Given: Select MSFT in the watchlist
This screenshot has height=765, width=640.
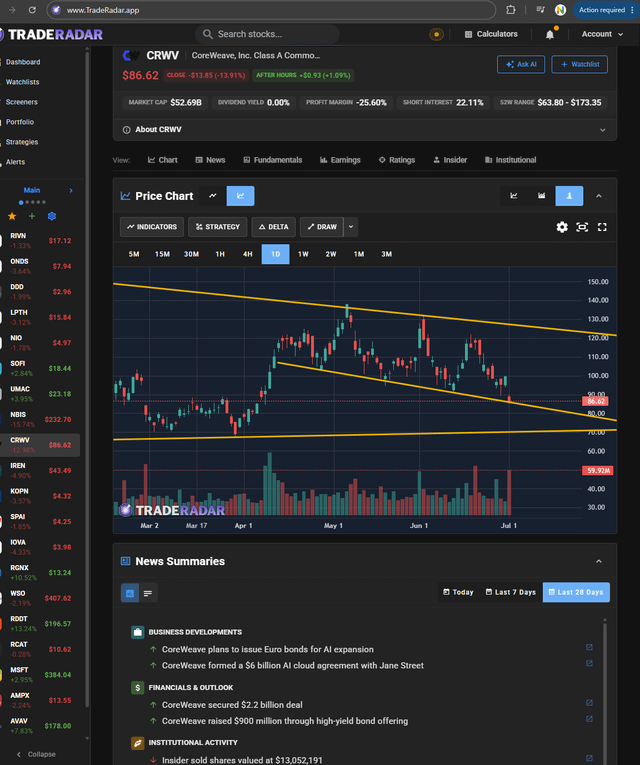Looking at the screenshot, I should [x=40, y=675].
